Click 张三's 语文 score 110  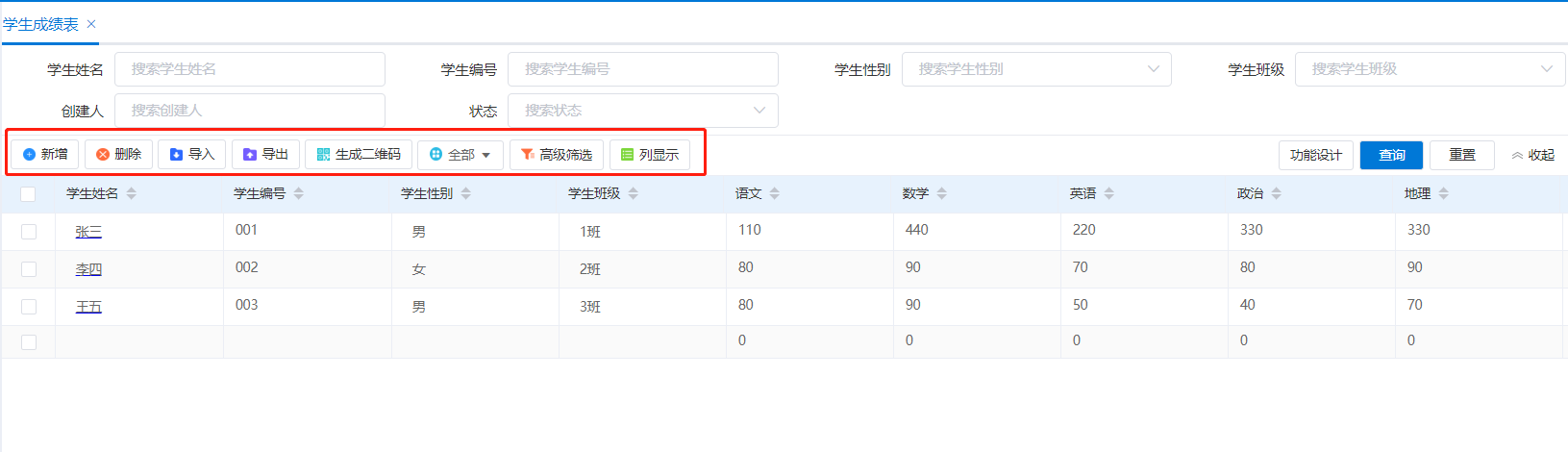[750, 230]
